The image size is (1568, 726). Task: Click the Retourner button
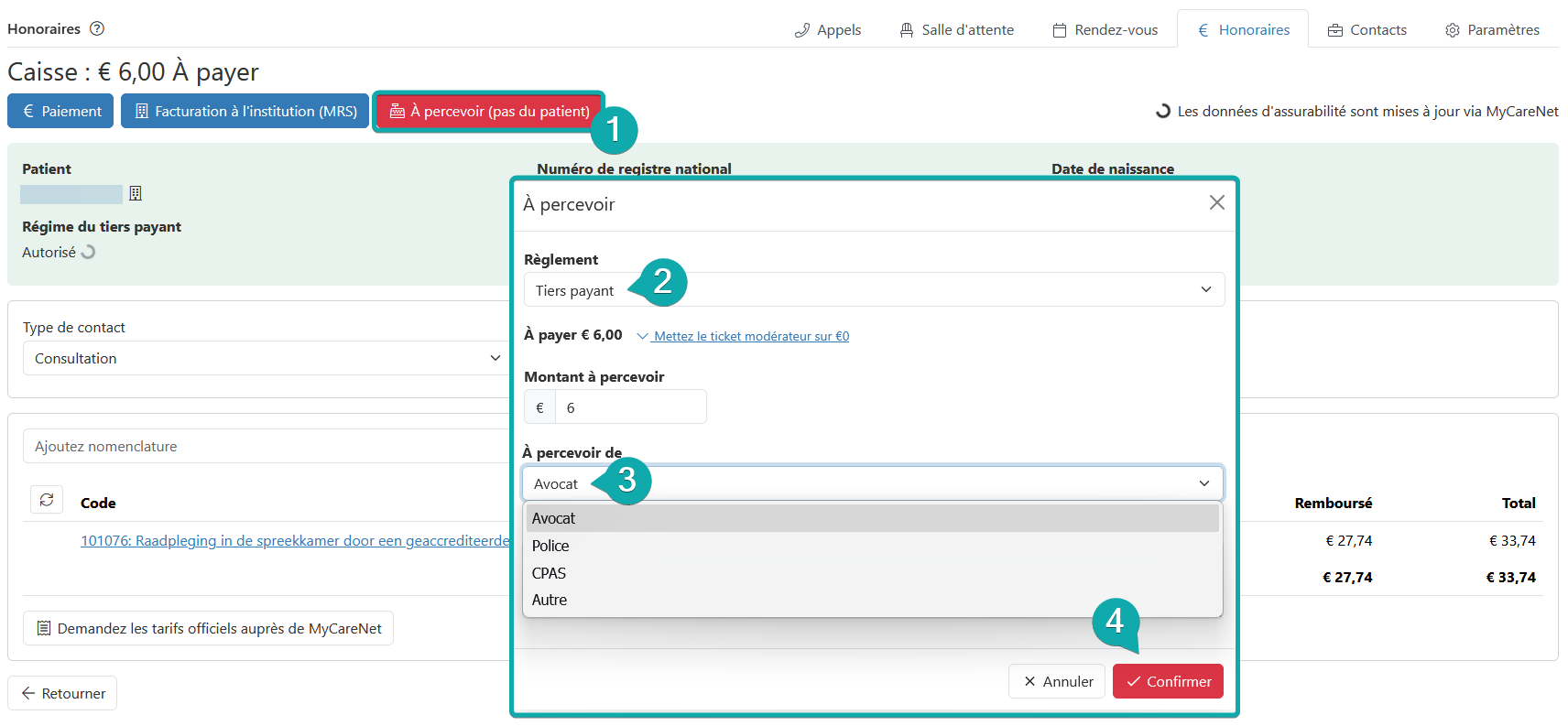(x=62, y=693)
